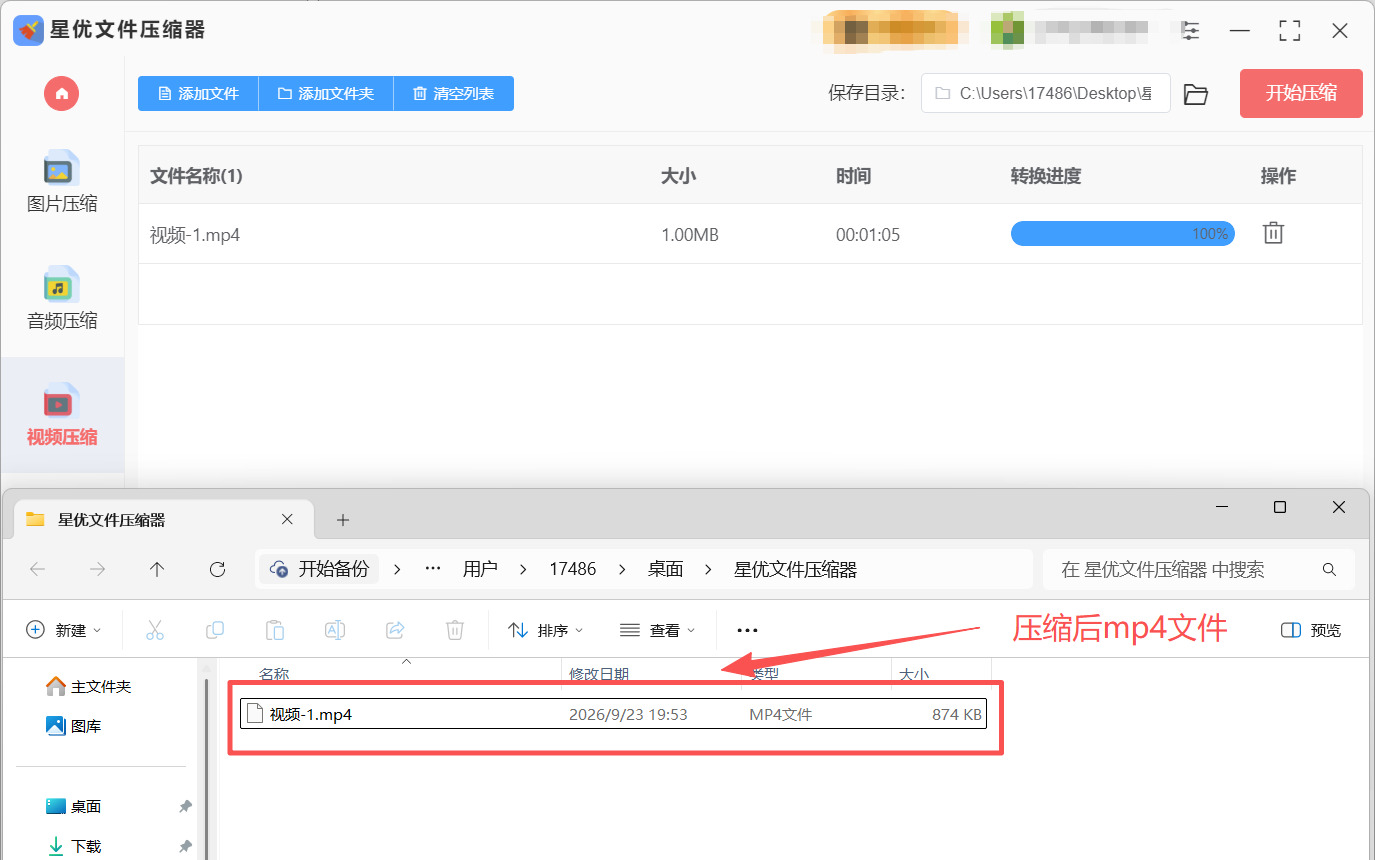Click 桌面 breadcrumb segment

[x=665, y=569]
